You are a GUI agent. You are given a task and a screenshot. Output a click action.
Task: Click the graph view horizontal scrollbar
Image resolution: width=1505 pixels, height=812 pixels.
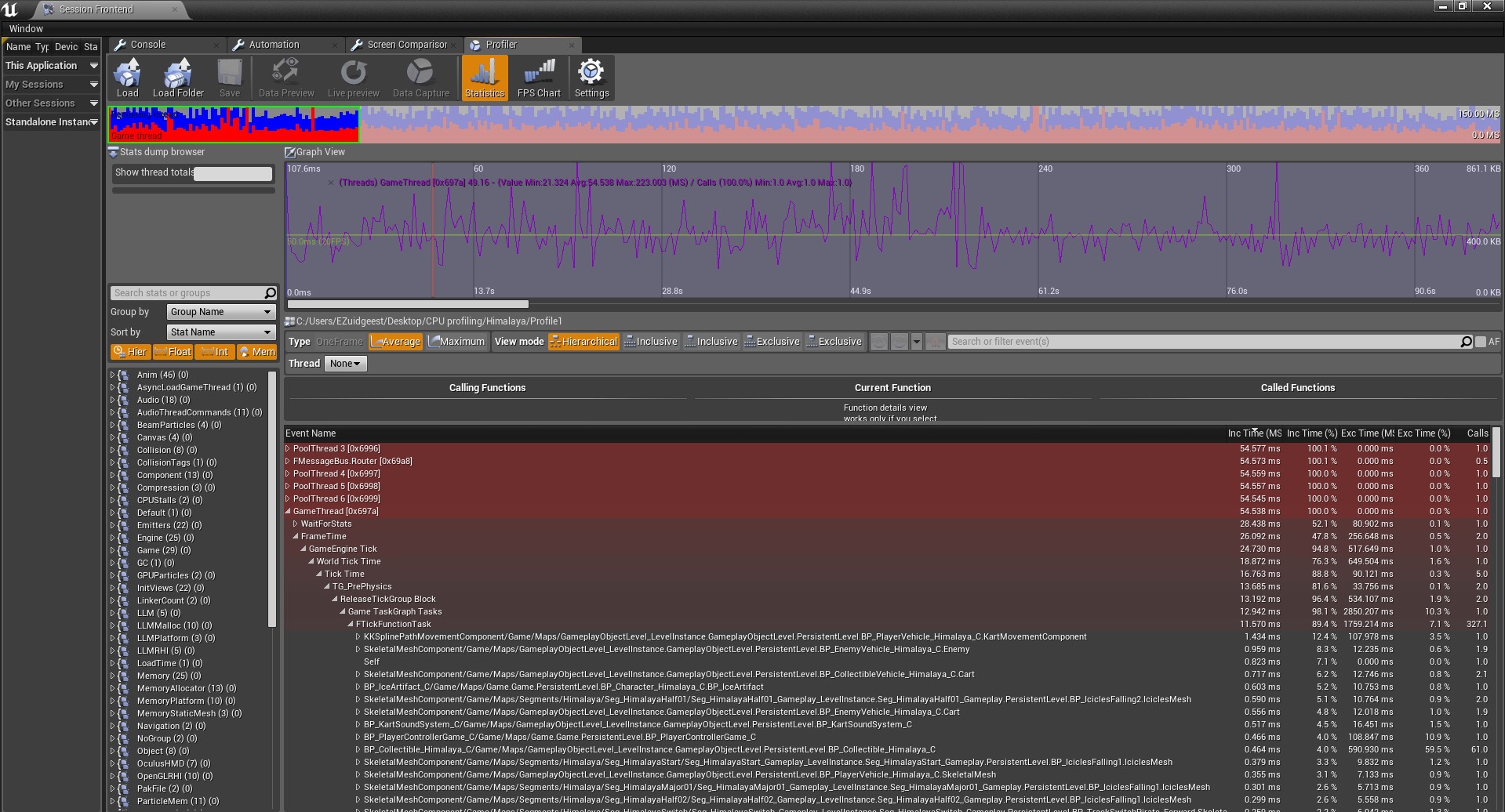coord(408,304)
